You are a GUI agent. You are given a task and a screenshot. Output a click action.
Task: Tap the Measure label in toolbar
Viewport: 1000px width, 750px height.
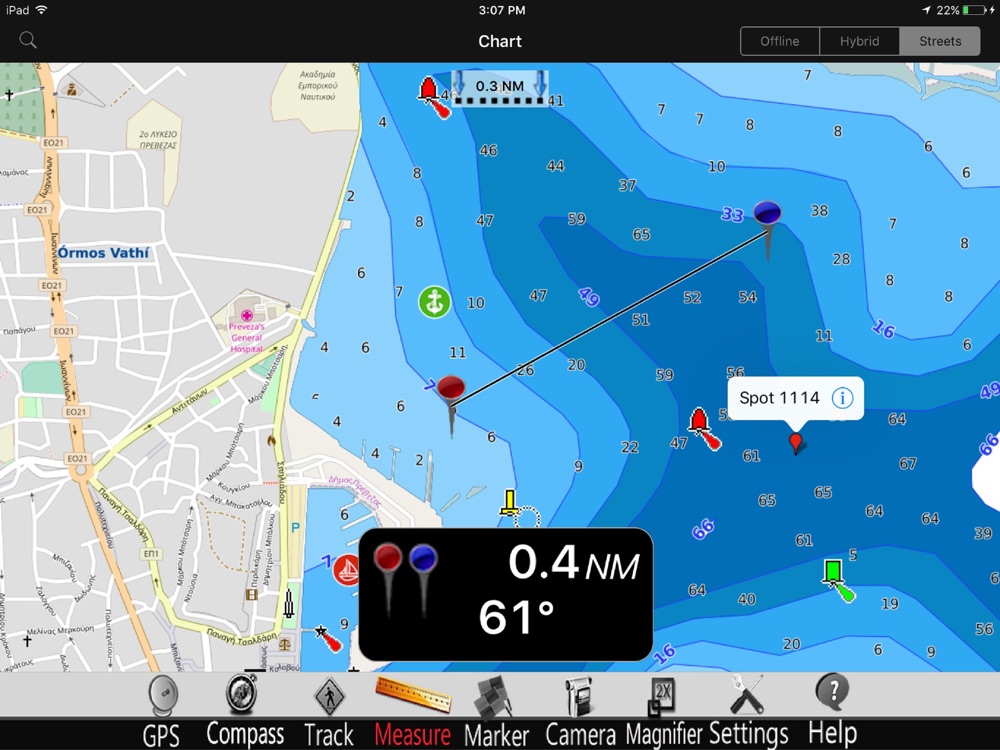pyautogui.click(x=413, y=734)
